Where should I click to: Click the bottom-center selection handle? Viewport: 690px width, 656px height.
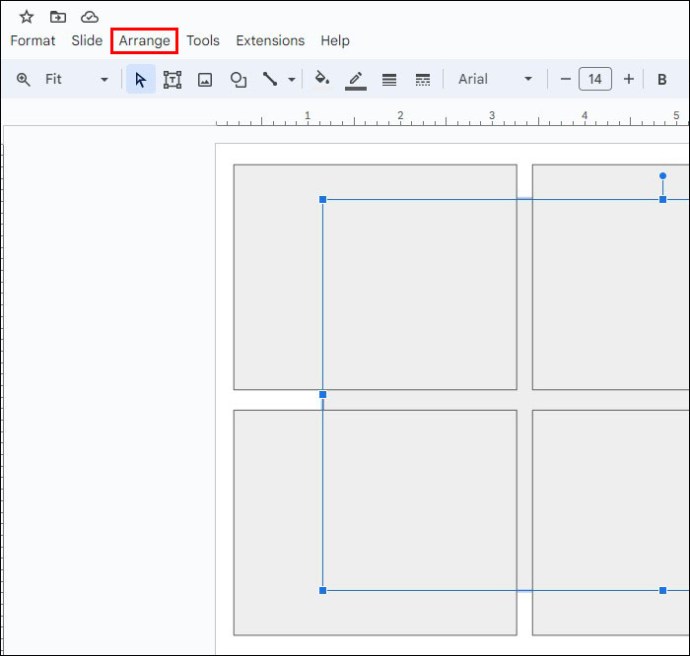pyautogui.click(x=663, y=590)
